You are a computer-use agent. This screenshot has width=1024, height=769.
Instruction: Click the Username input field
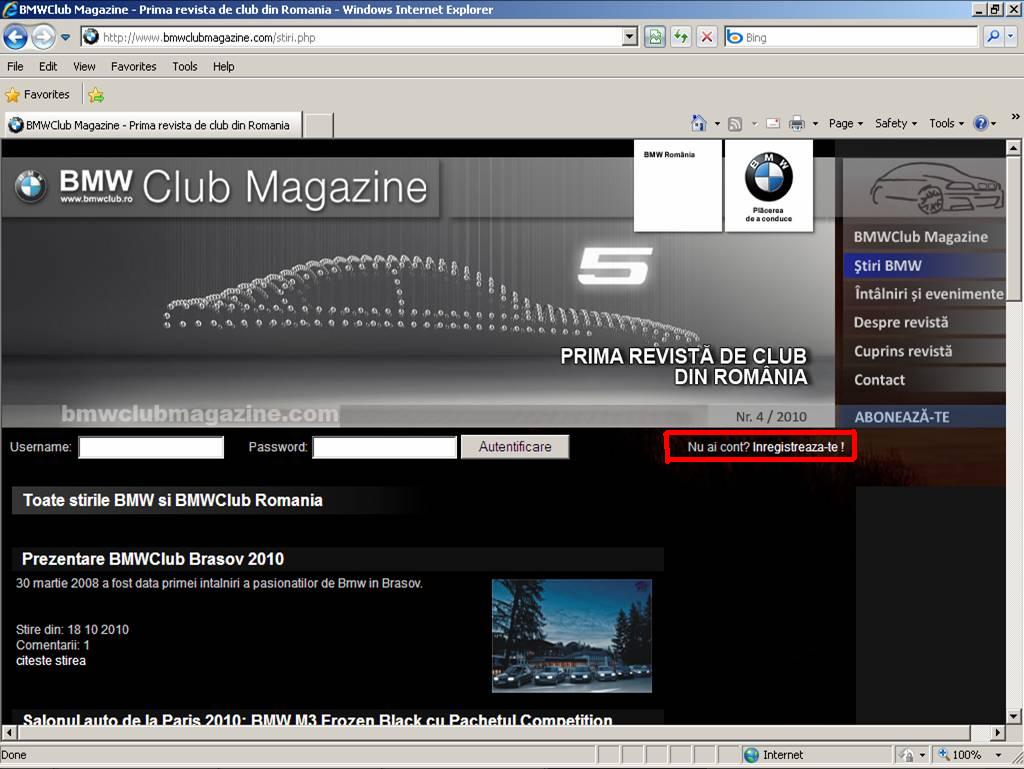151,447
